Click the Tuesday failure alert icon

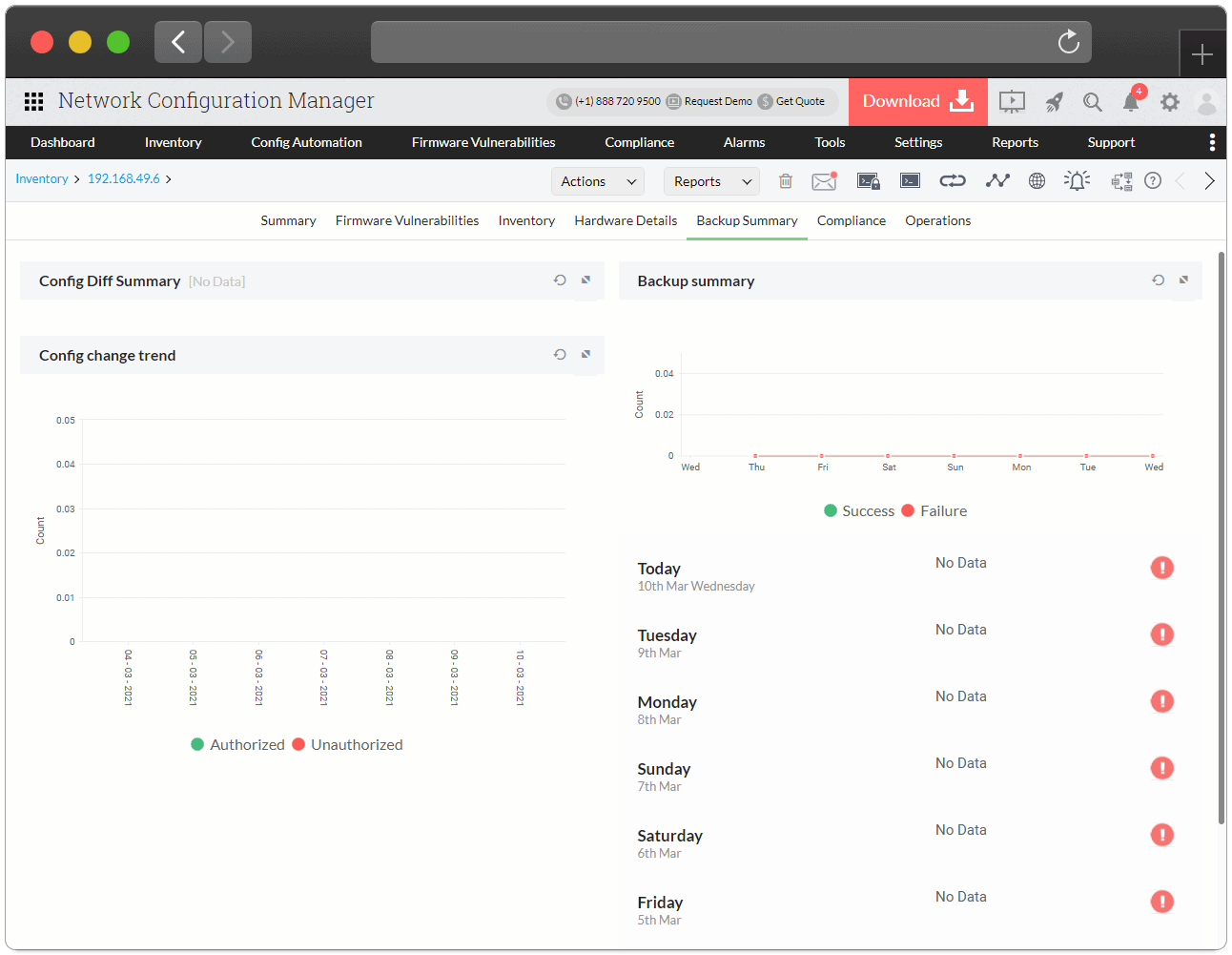pyautogui.click(x=1162, y=634)
